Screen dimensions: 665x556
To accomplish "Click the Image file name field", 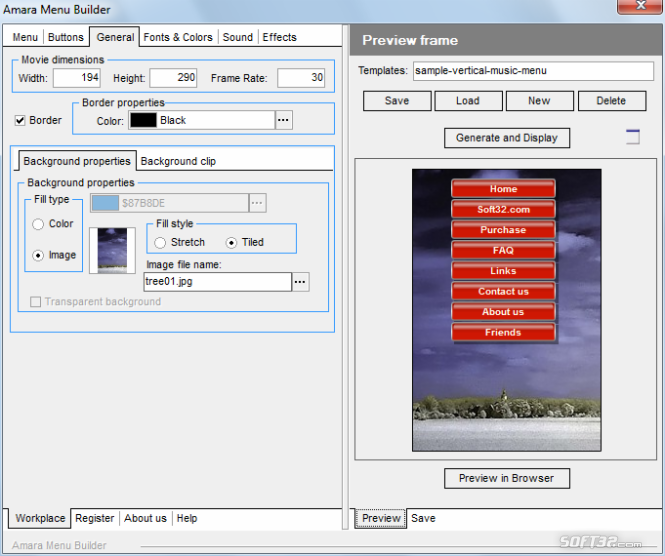I will (218, 282).
